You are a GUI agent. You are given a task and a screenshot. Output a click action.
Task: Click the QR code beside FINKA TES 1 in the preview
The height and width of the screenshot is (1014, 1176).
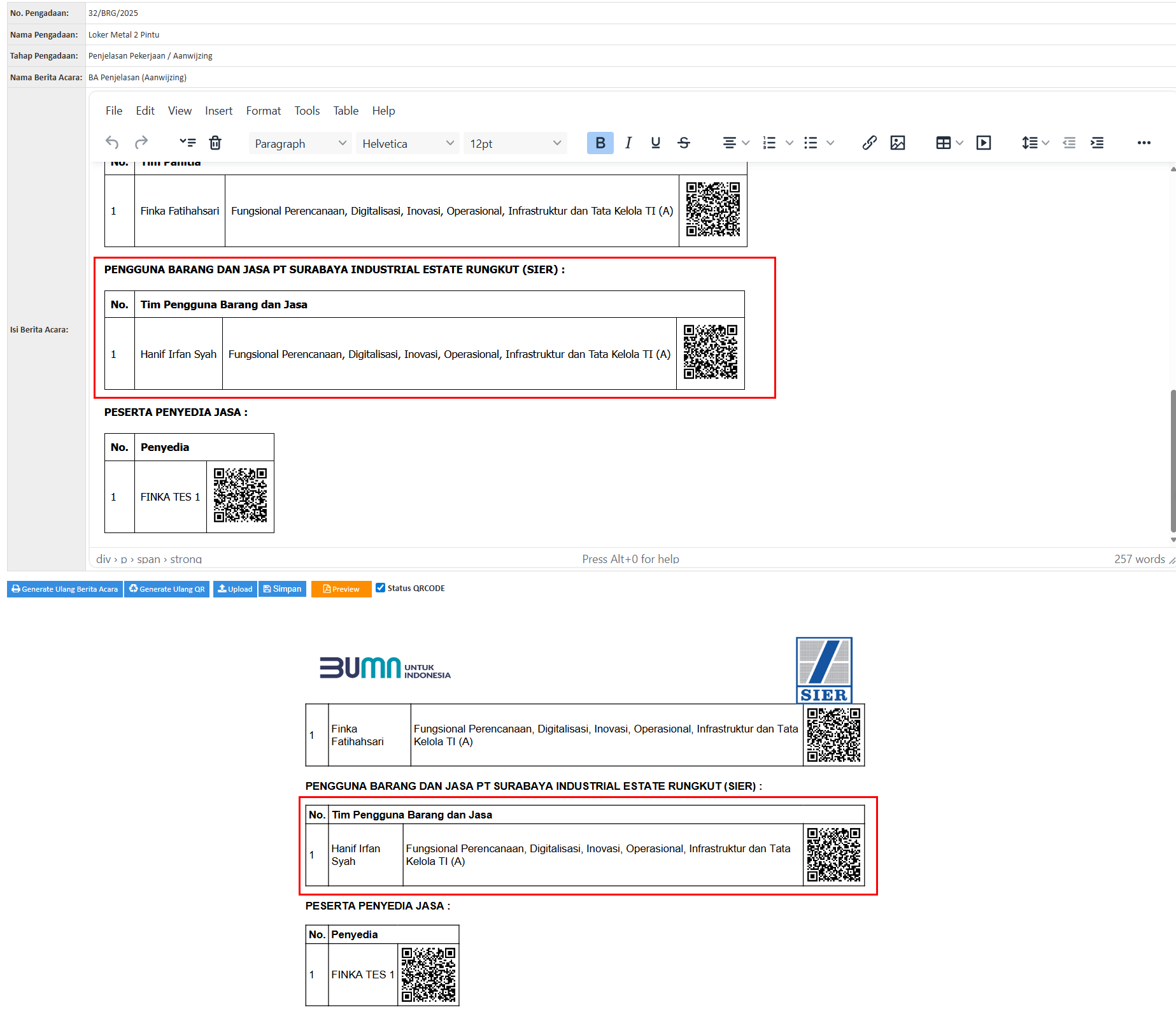pos(429,975)
